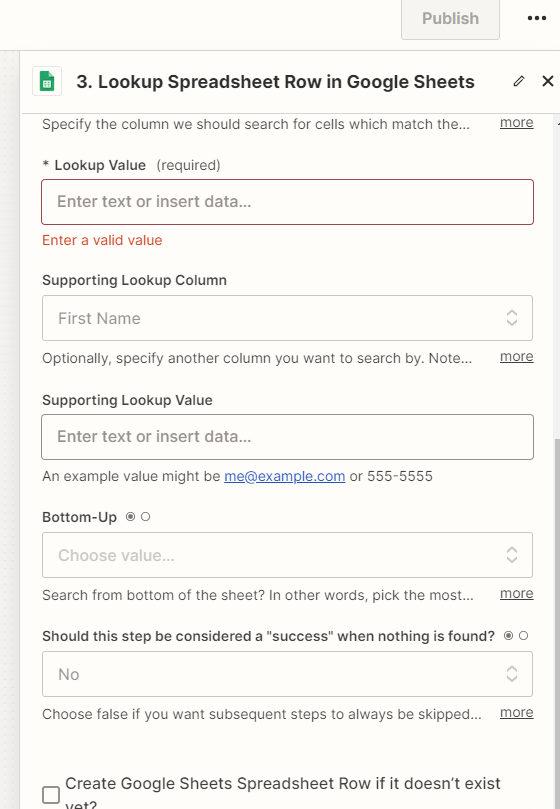Select second radio beside success question
Image resolution: width=560 pixels, height=809 pixels.
click(523, 636)
